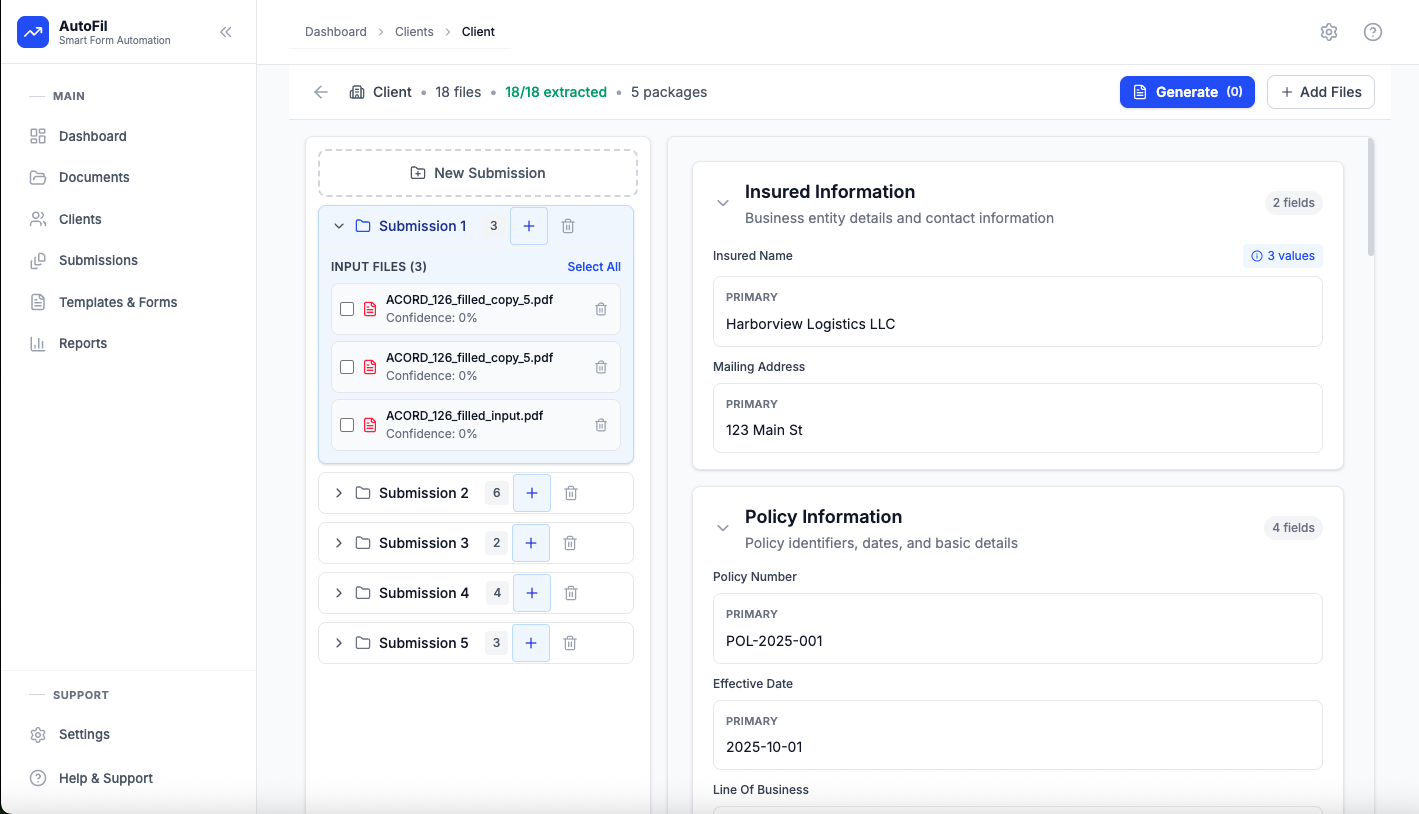Check the ACORD_126_filled_input.pdf checkbox

(x=347, y=424)
